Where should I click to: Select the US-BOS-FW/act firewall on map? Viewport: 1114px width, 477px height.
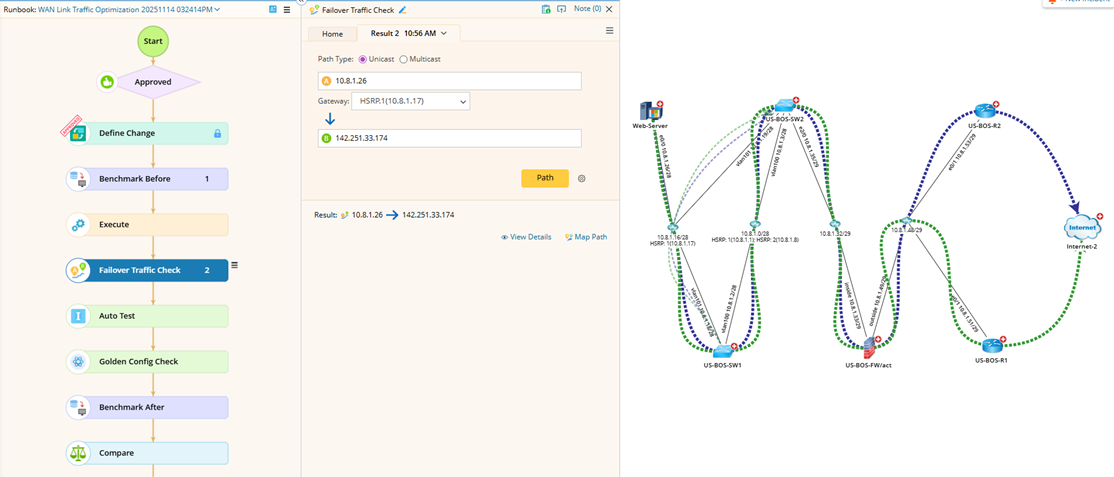click(870, 349)
